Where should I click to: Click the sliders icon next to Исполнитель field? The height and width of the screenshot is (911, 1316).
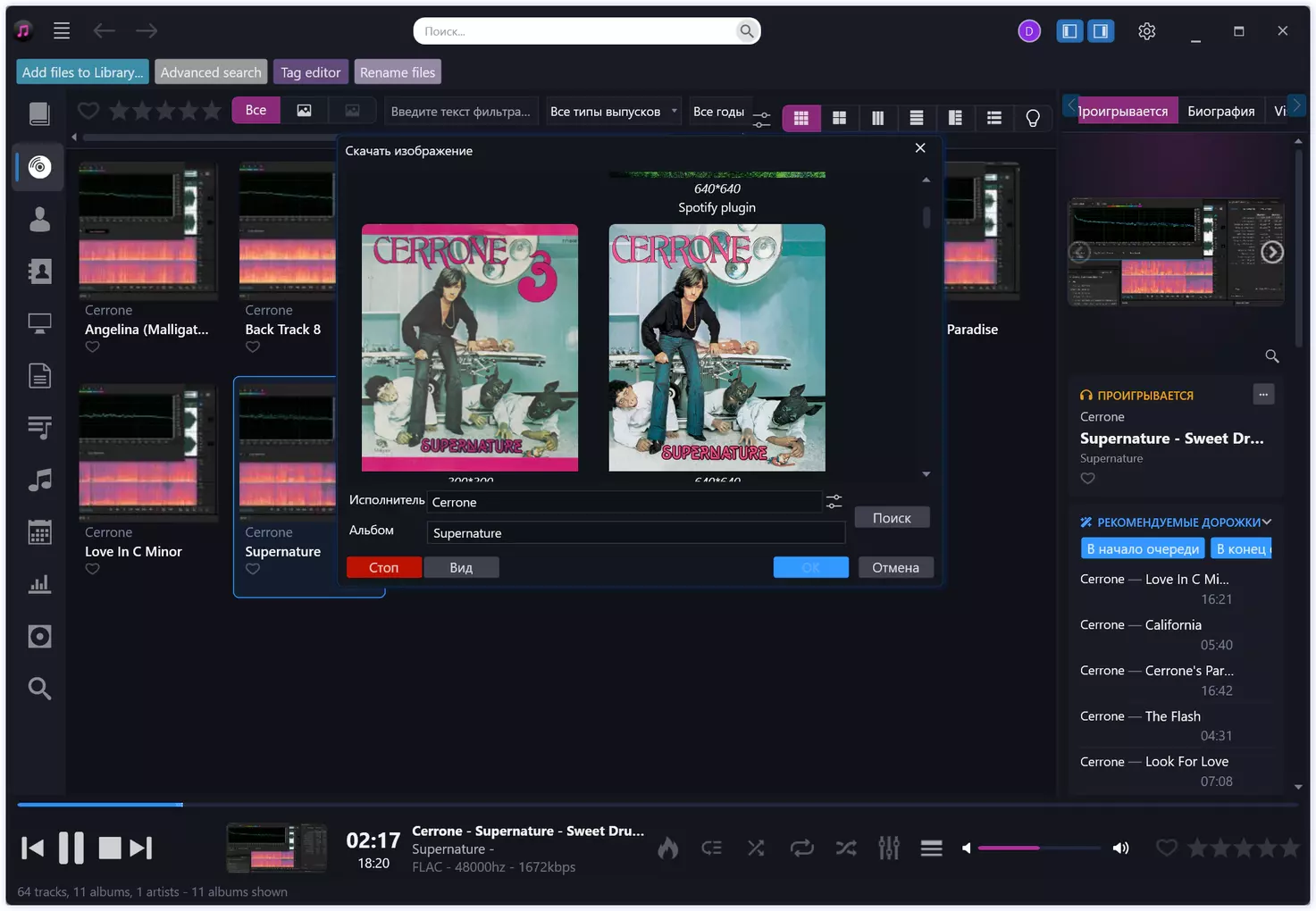point(834,502)
